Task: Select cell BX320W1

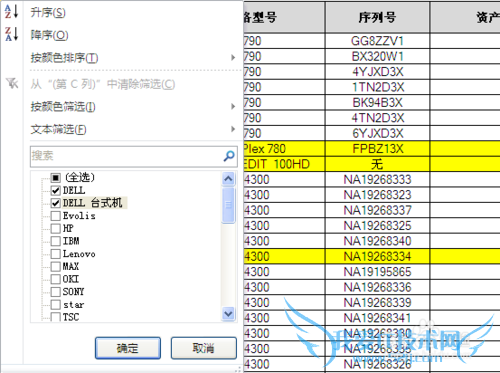Action: pos(377,56)
